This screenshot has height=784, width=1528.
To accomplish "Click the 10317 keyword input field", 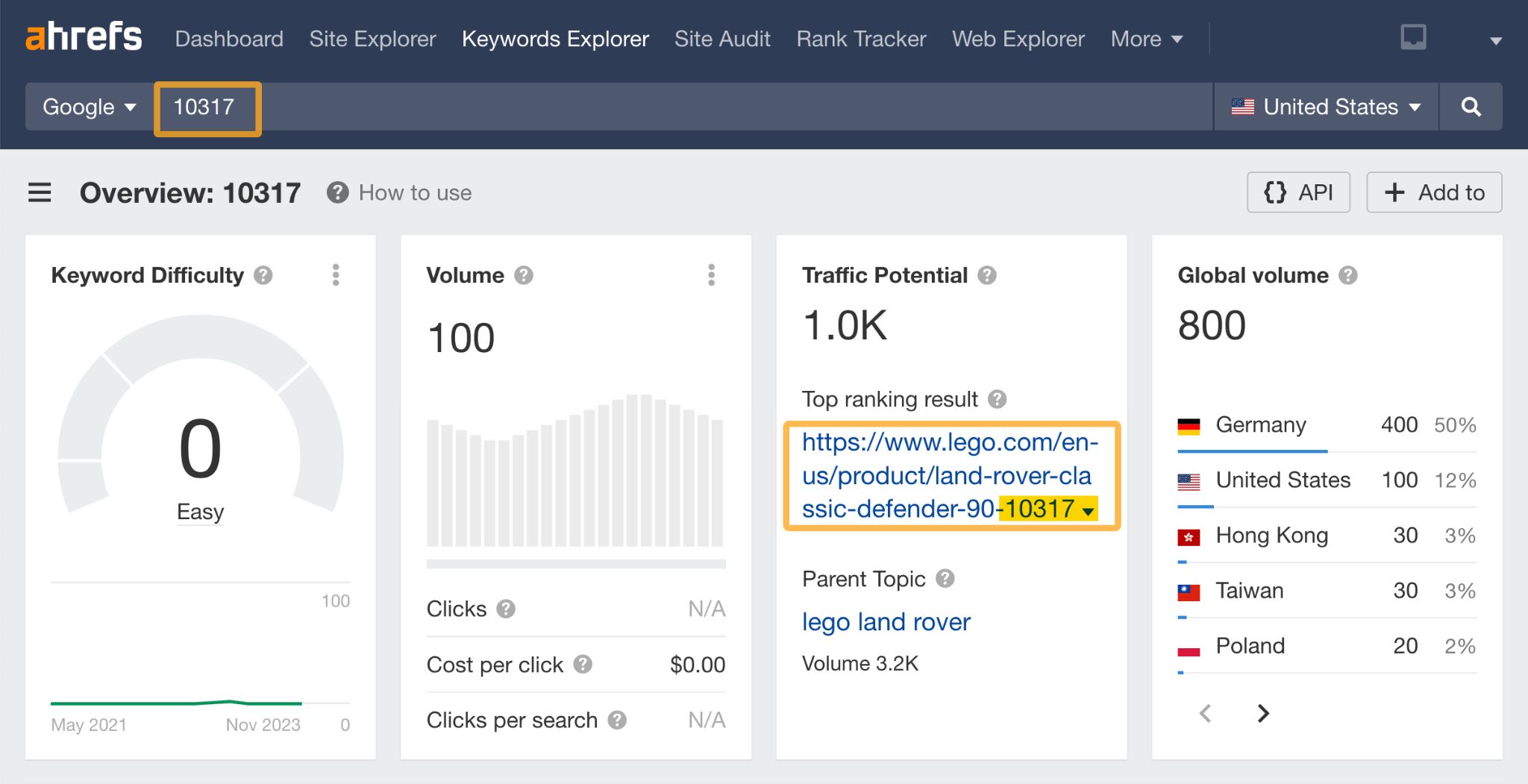I will pos(207,107).
